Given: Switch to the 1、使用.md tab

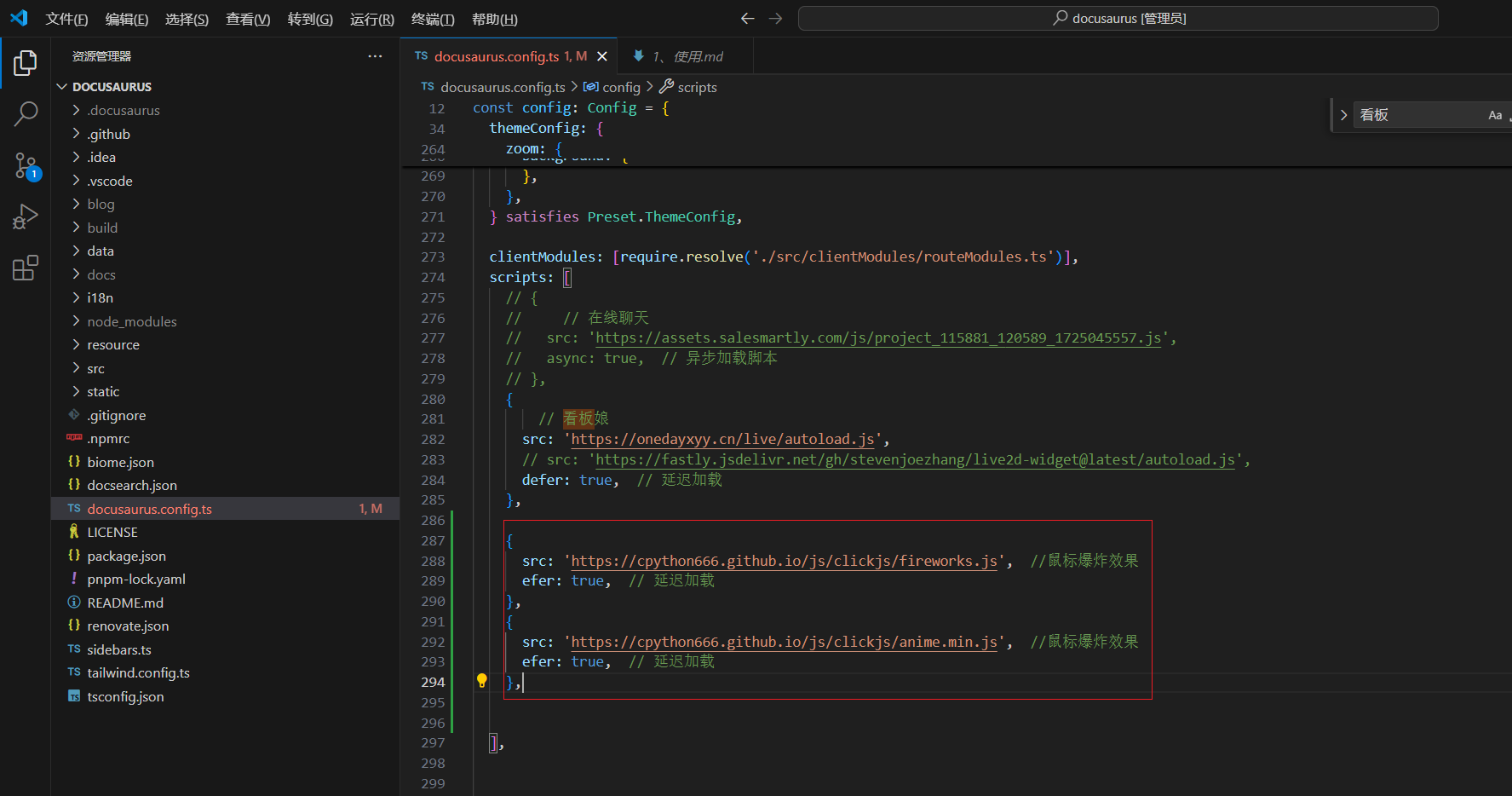Looking at the screenshot, I should point(686,56).
